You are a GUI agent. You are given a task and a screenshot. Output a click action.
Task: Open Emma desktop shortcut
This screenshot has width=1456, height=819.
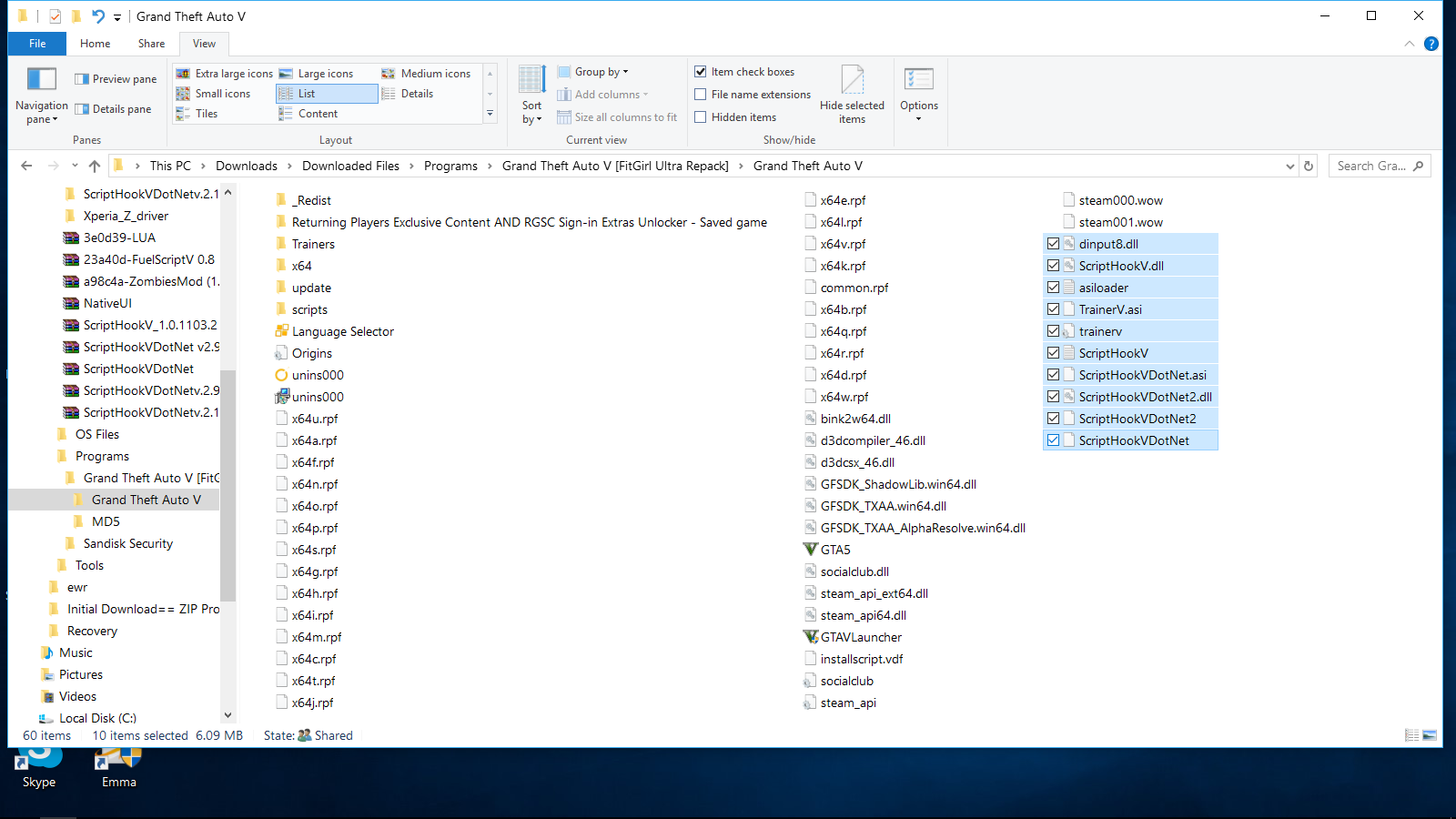click(x=119, y=768)
